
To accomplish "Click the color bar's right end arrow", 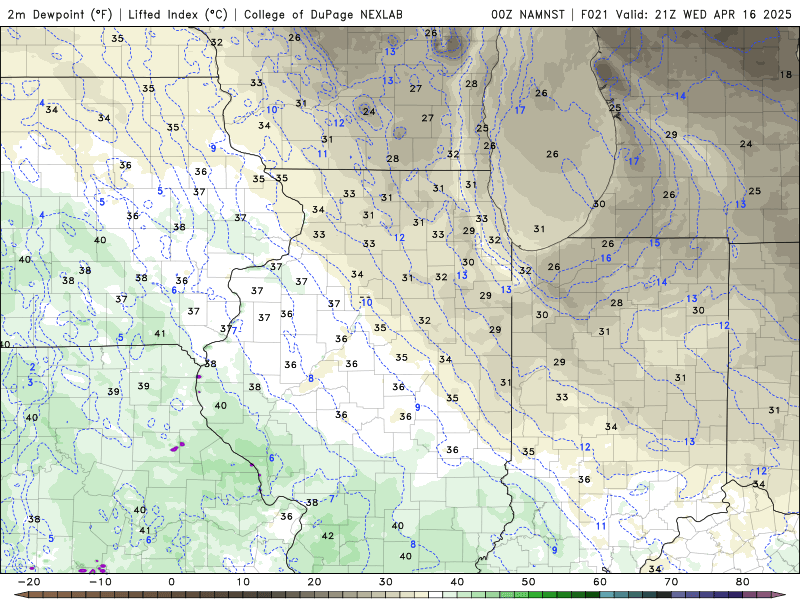I will coord(780,595).
